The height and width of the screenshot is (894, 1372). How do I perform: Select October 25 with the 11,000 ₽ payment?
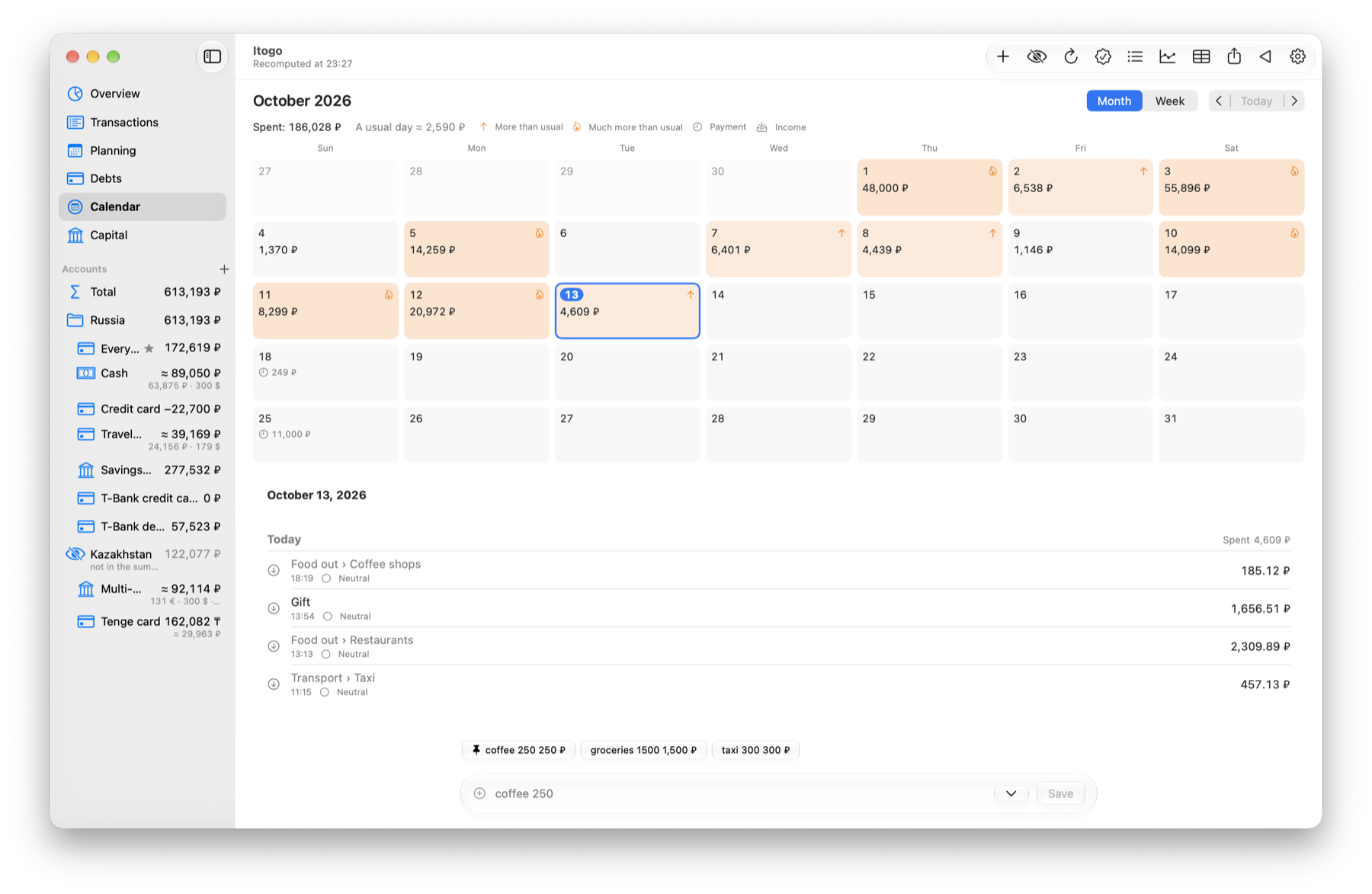click(325, 434)
